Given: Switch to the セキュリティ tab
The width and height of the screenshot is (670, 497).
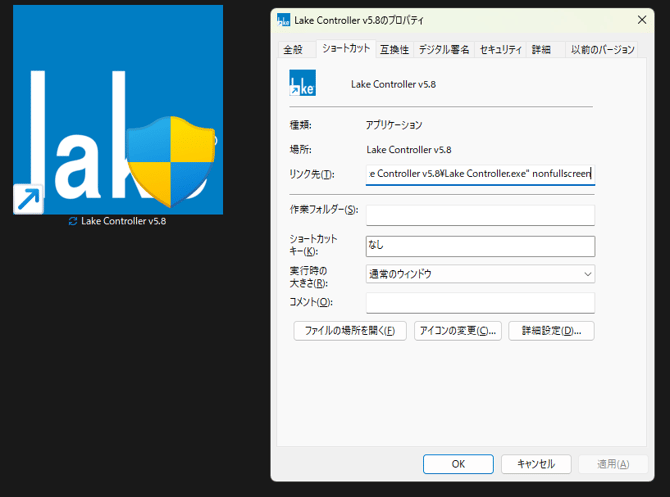Looking at the screenshot, I should click(x=500, y=50).
